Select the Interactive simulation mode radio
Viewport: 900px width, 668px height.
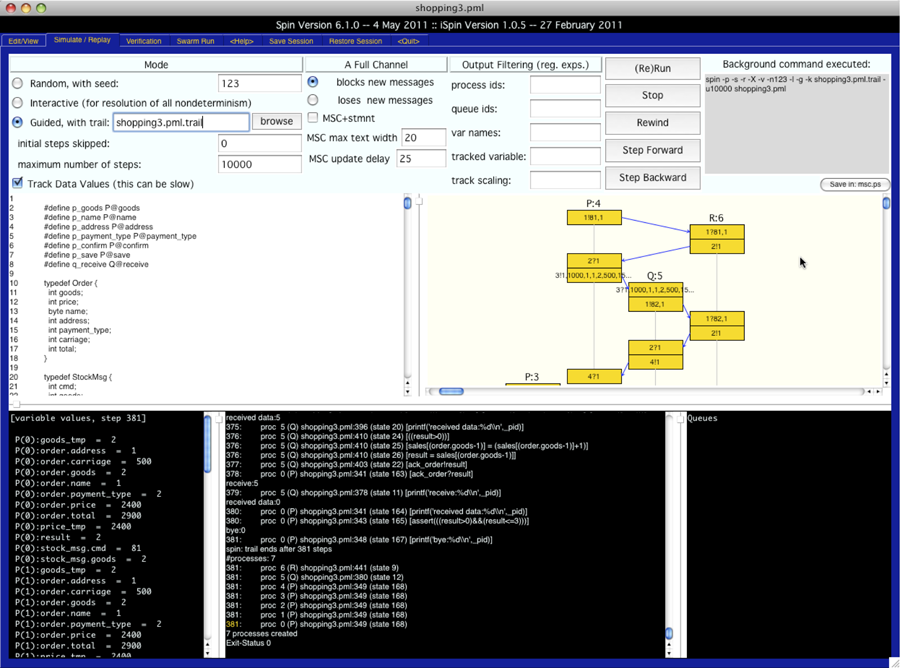coord(18,103)
